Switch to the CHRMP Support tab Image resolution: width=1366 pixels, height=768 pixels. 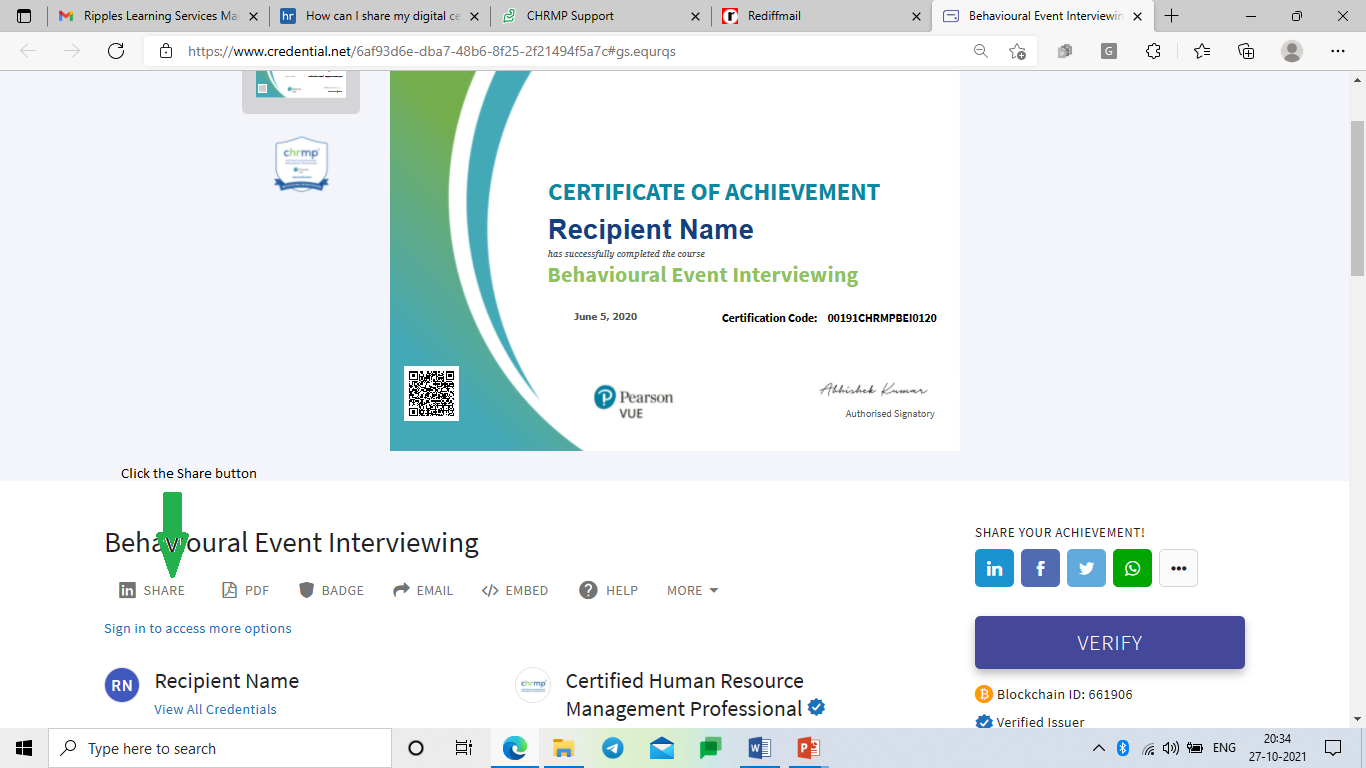click(570, 16)
